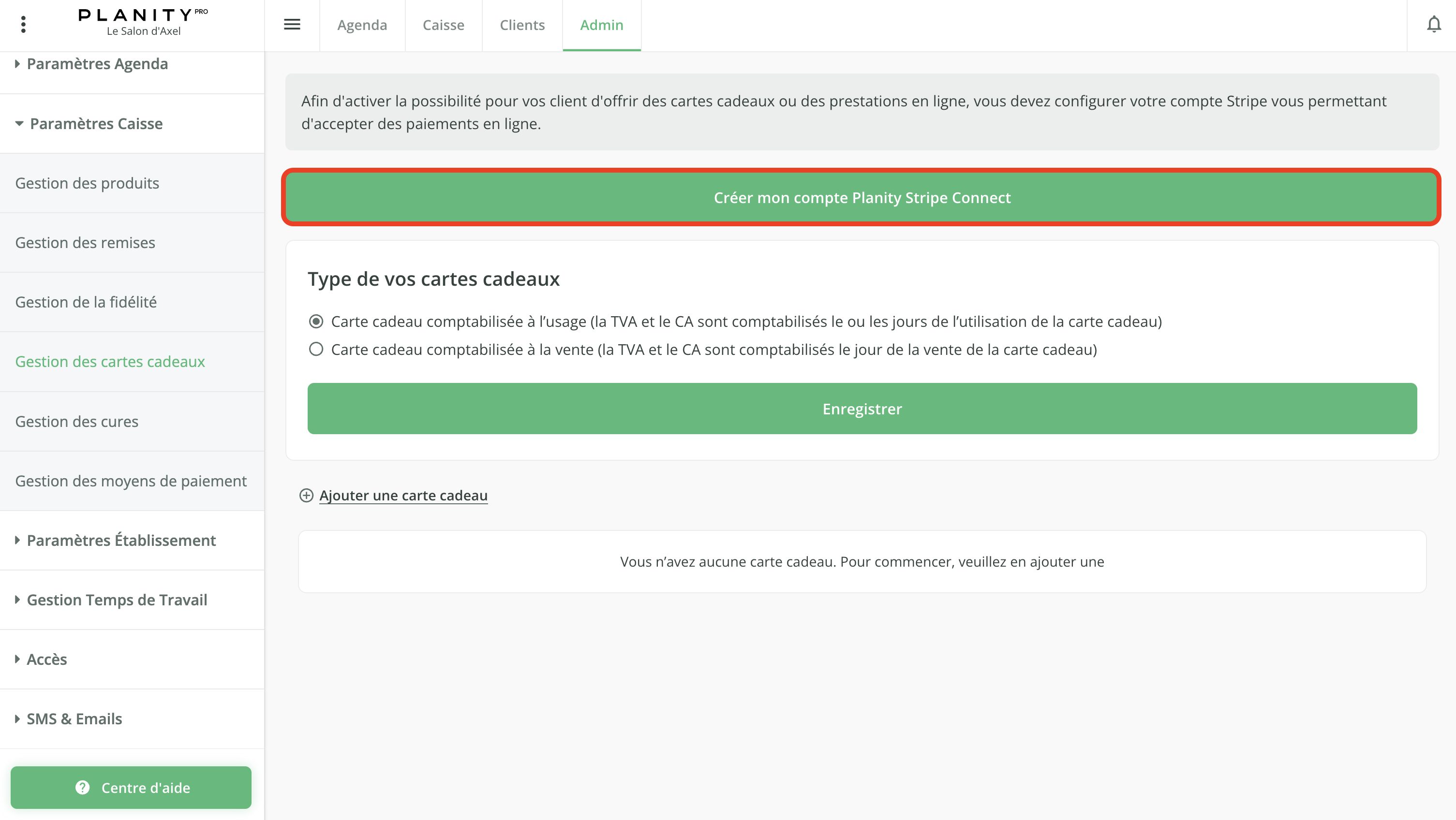This screenshot has width=1456, height=820.
Task: Select gift card accounted at sale option
Action: click(x=316, y=349)
